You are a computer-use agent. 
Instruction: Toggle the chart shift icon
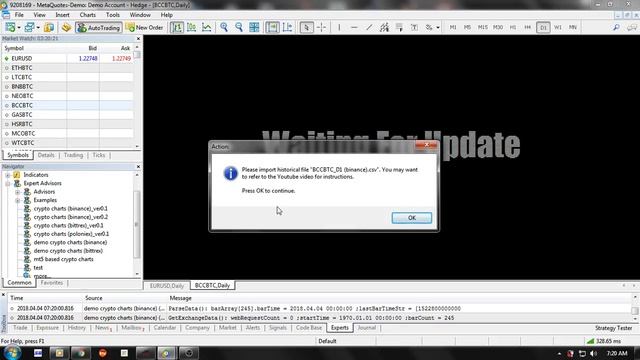[x=287, y=27]
